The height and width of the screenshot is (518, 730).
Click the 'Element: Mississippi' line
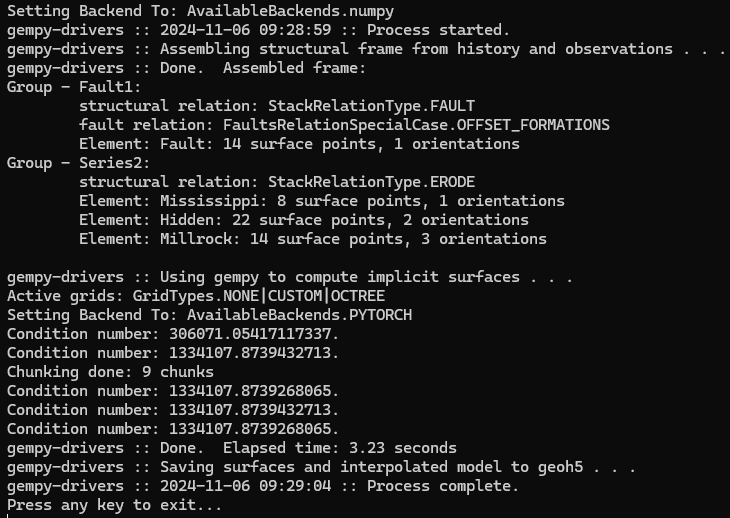tap(322, 201)
